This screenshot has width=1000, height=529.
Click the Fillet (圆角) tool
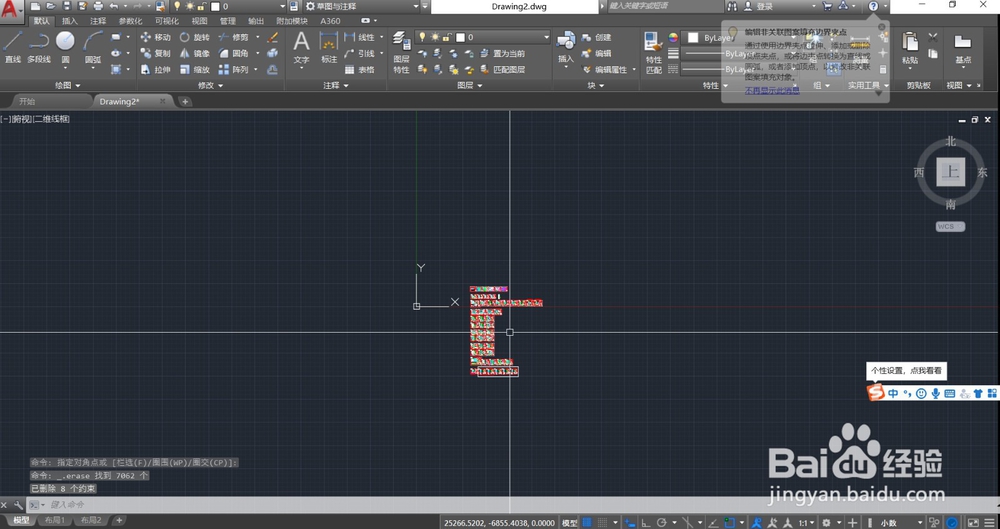(233, 54)
